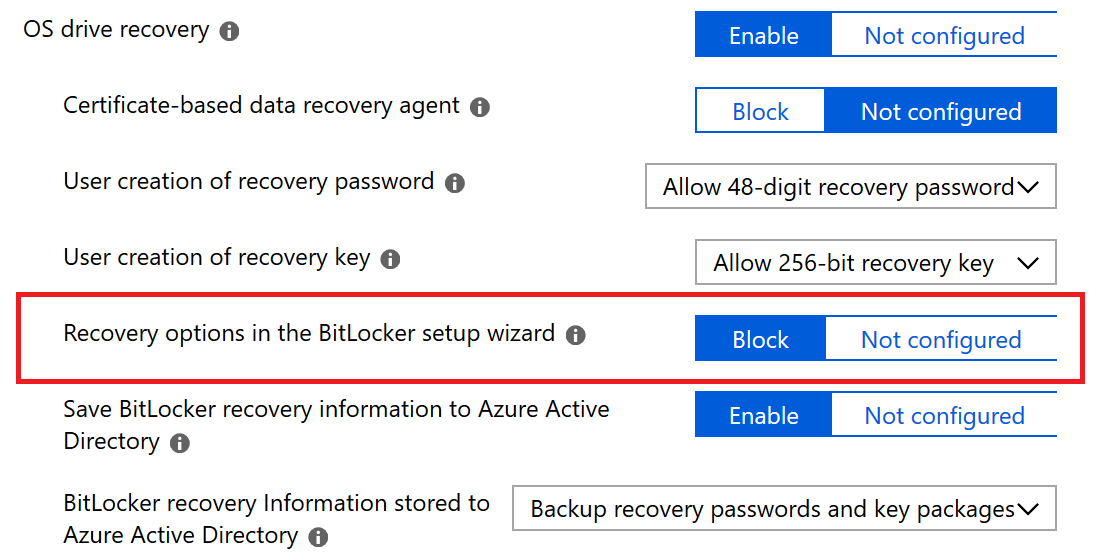Set BitLocker setup wizard recovery options to Not configured
The width and height of the screenshot is (1094, 557).
click(941, 339)
